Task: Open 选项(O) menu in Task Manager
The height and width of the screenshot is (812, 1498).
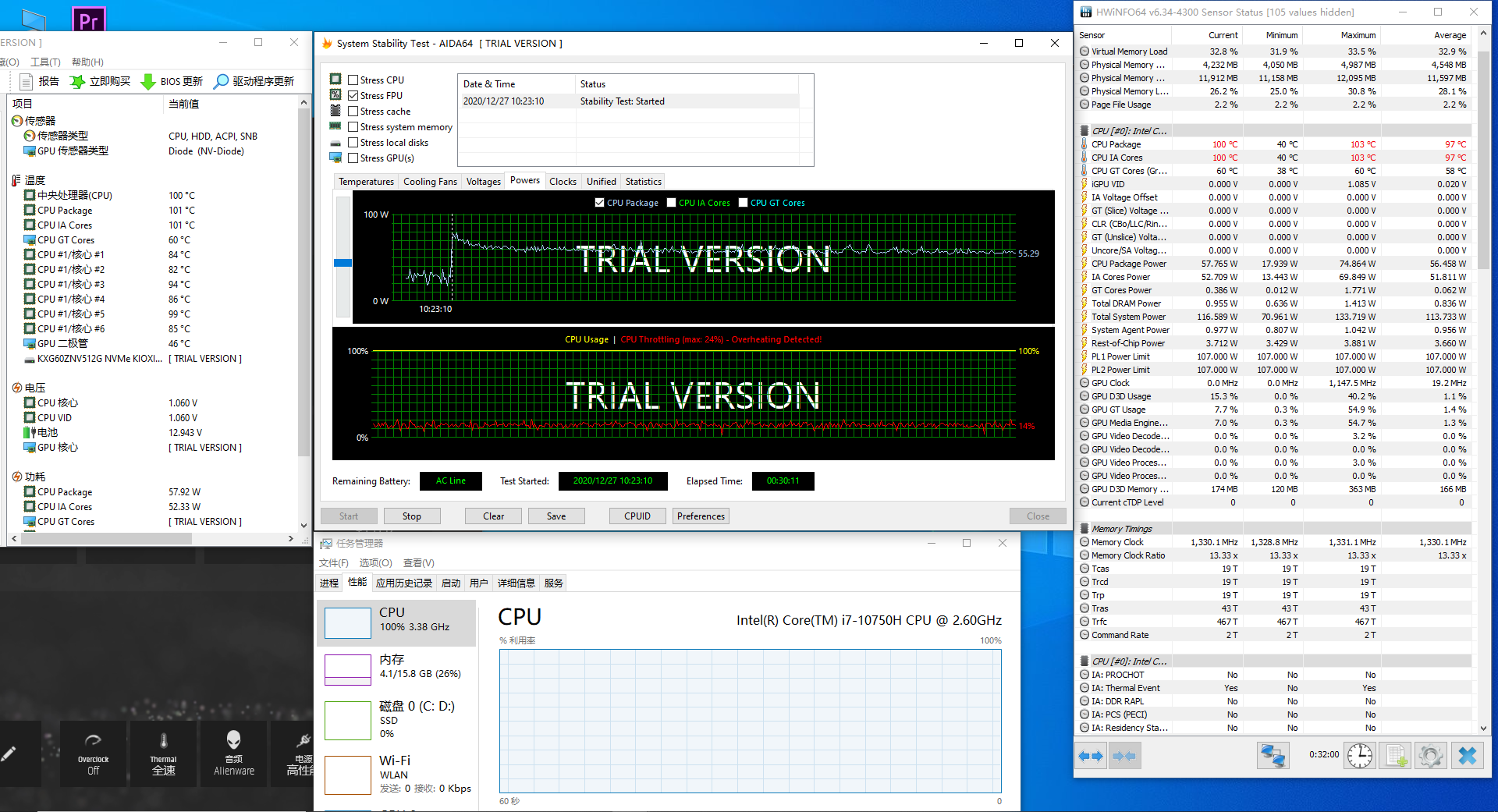Action: [x=375, y=563]
